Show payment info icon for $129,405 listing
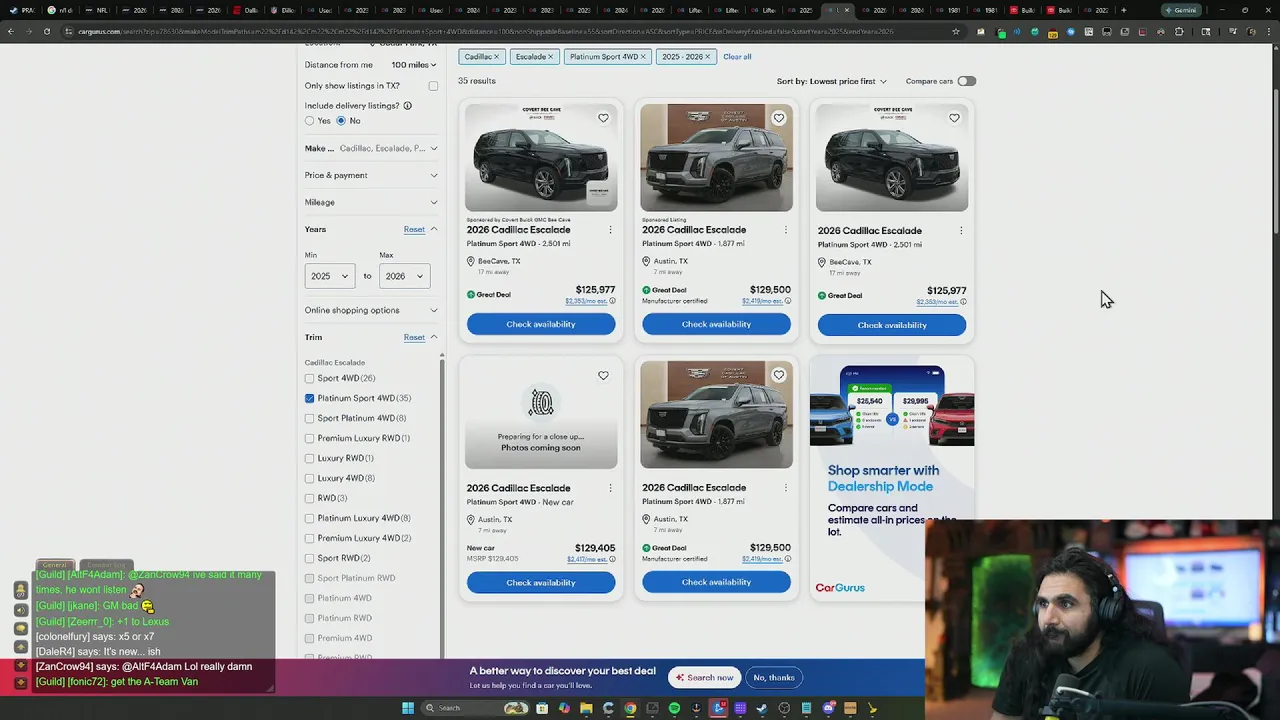Viewport: 1280px width, 720px height. click(x=612, y=559)
